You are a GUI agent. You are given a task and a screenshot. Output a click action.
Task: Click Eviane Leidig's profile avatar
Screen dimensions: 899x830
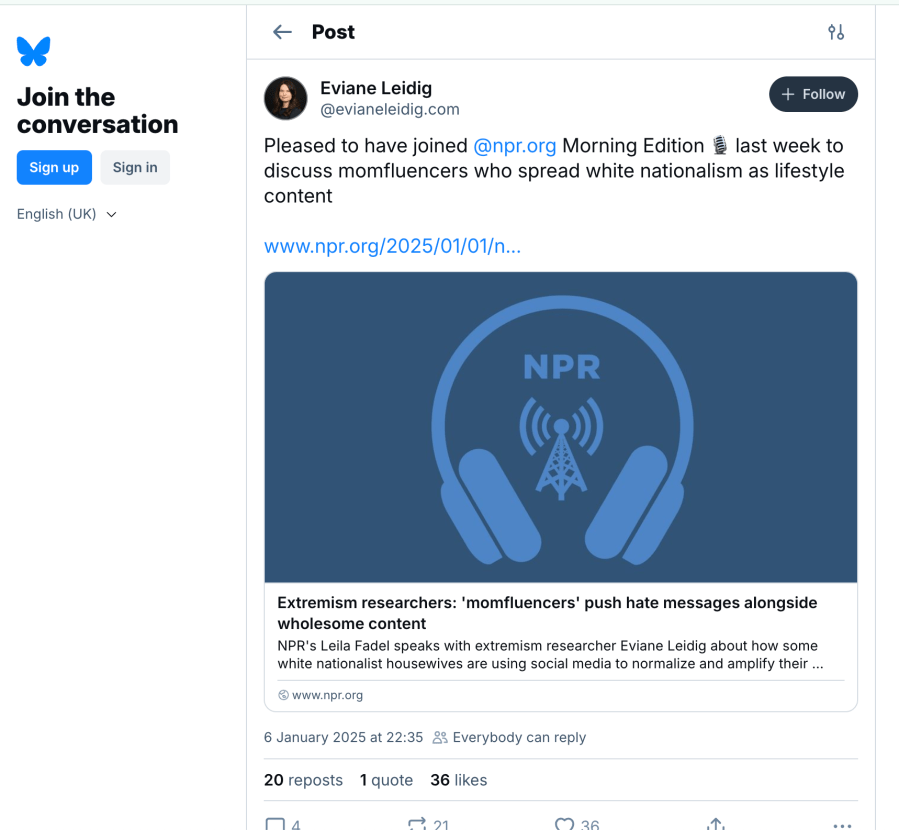285,98
